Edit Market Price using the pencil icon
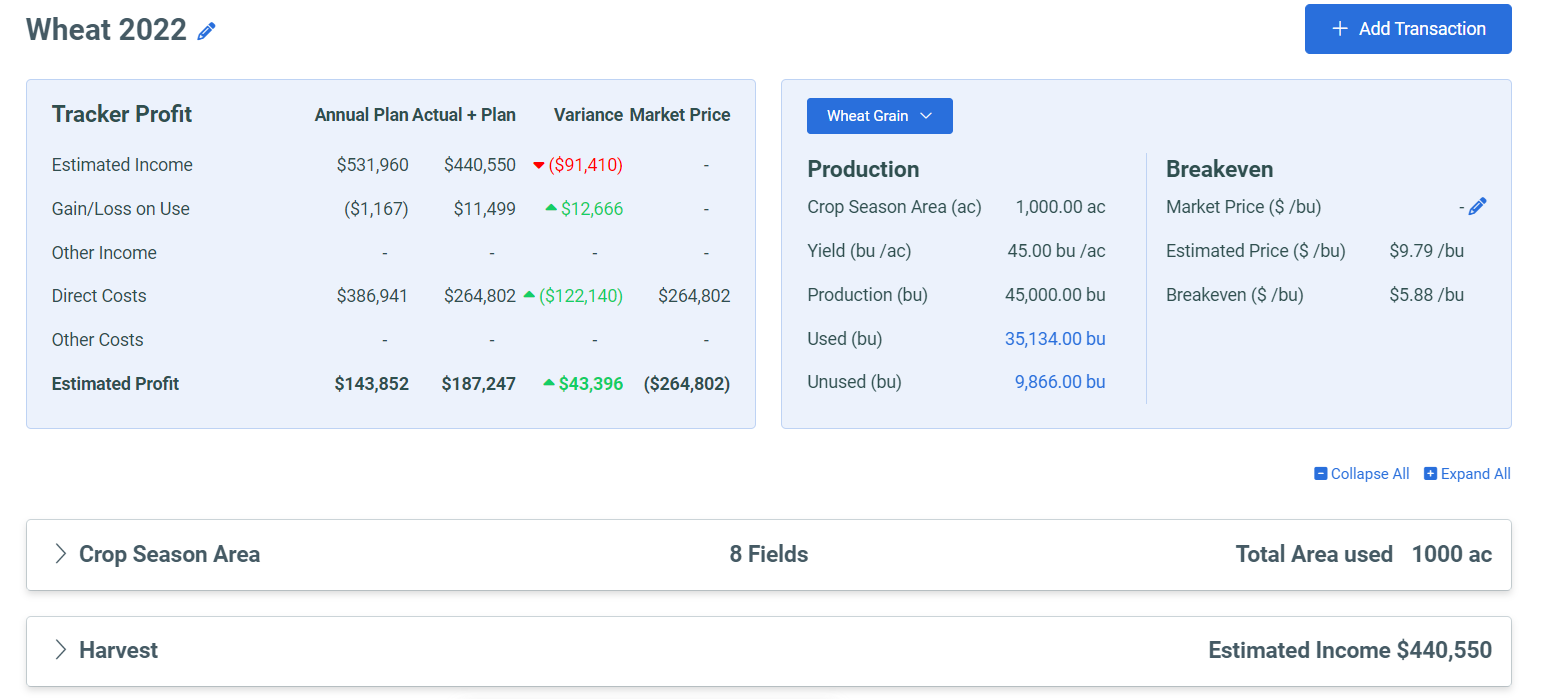 click(x=1477, y=205)
